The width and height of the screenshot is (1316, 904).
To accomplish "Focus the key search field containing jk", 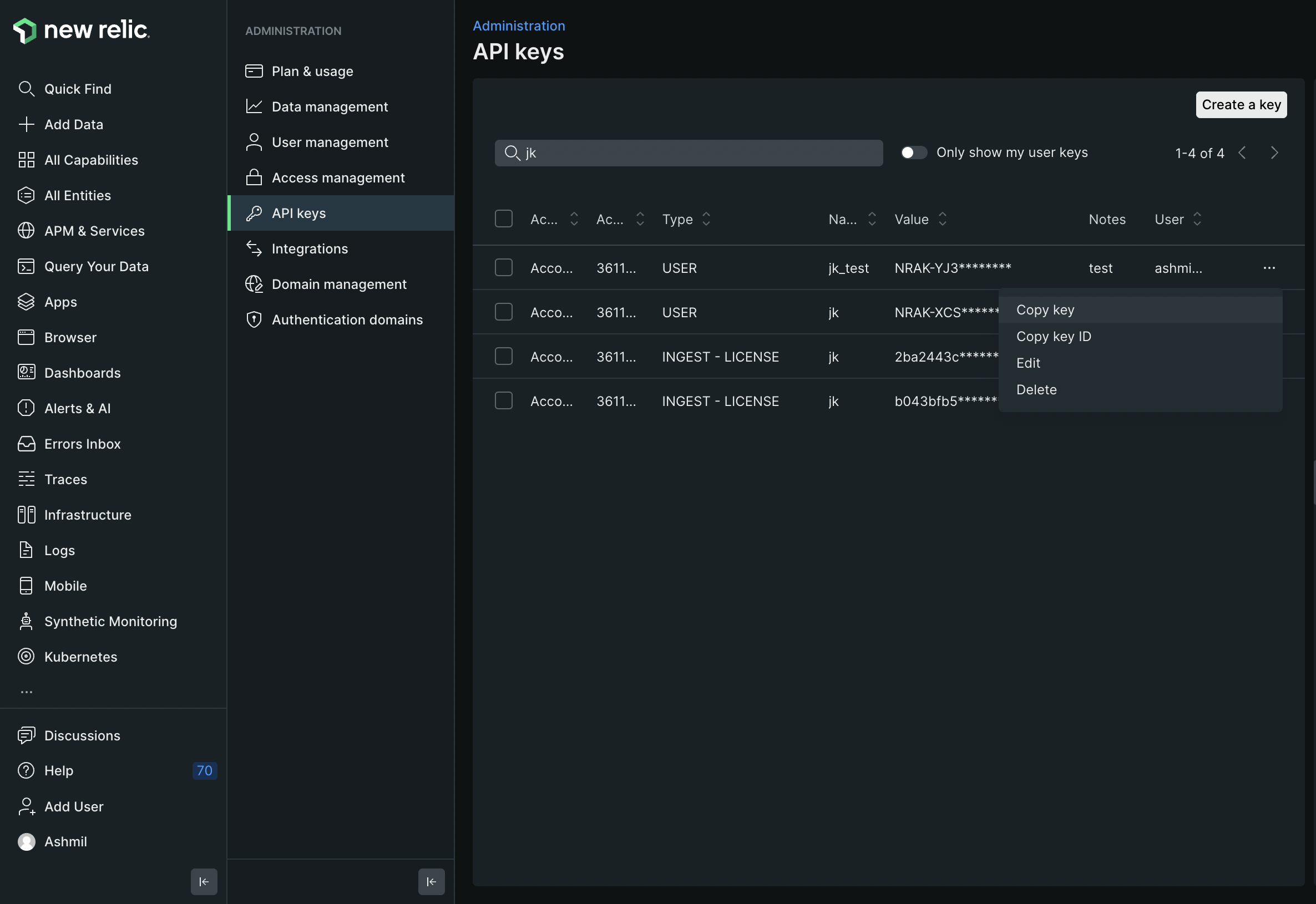I will [689, 153].
